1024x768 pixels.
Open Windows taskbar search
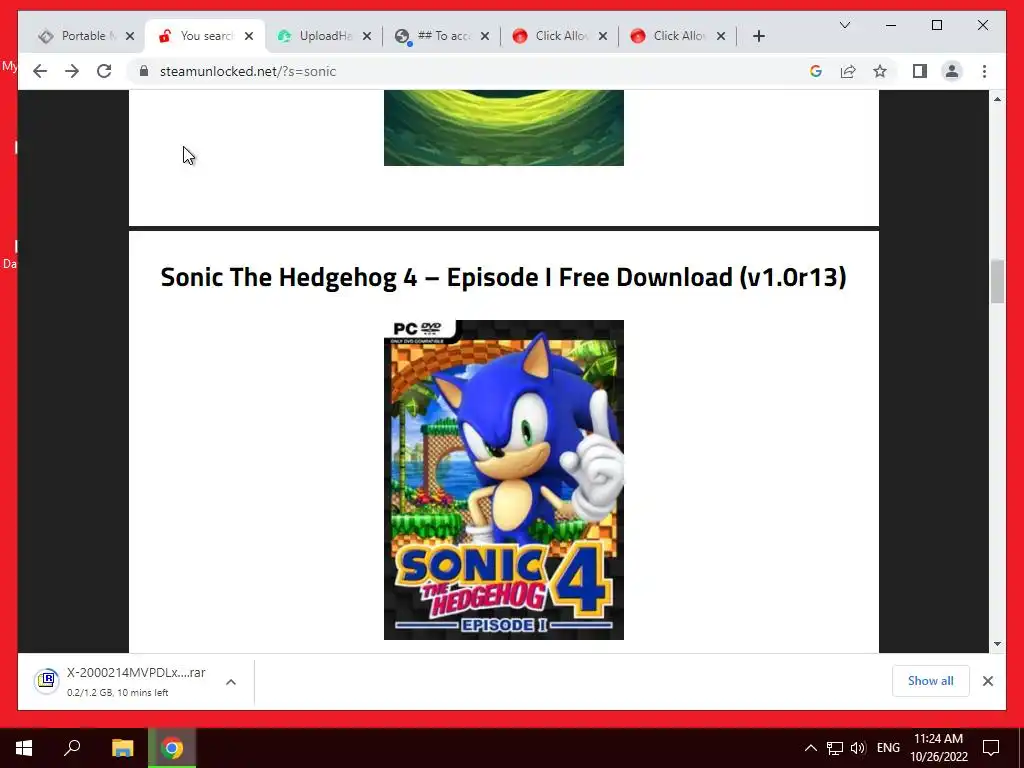click(72, 748)
